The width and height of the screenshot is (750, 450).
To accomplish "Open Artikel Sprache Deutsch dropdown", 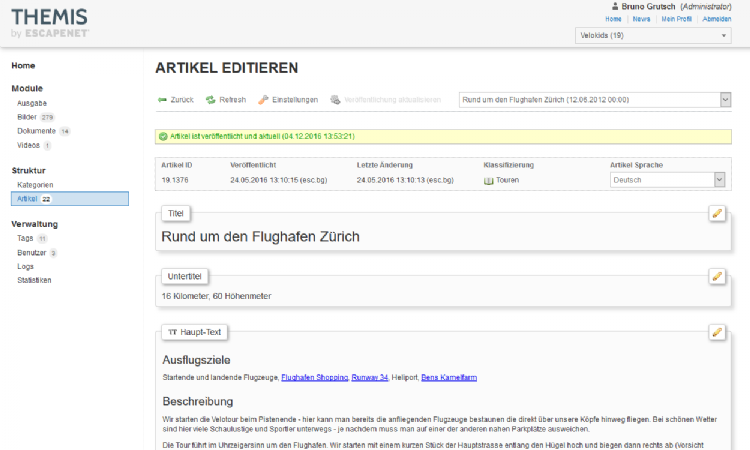I will click(667, 180).
